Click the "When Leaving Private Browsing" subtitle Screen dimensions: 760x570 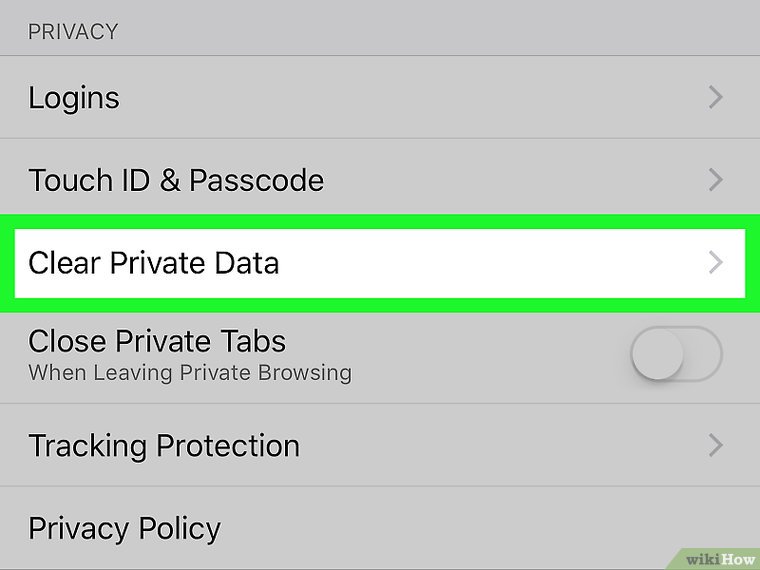click(x=190, y=373)
